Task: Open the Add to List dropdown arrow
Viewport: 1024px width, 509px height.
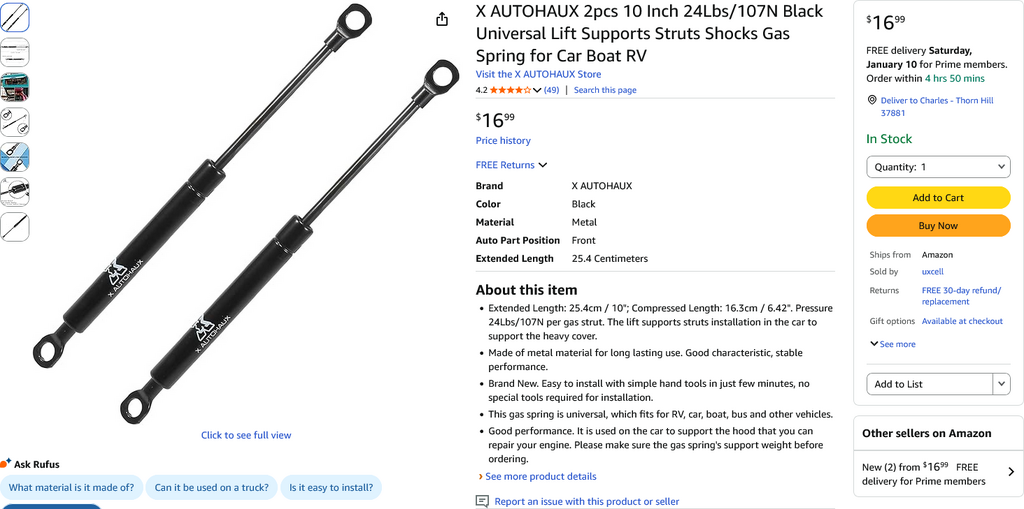Action: (1001, 384)
